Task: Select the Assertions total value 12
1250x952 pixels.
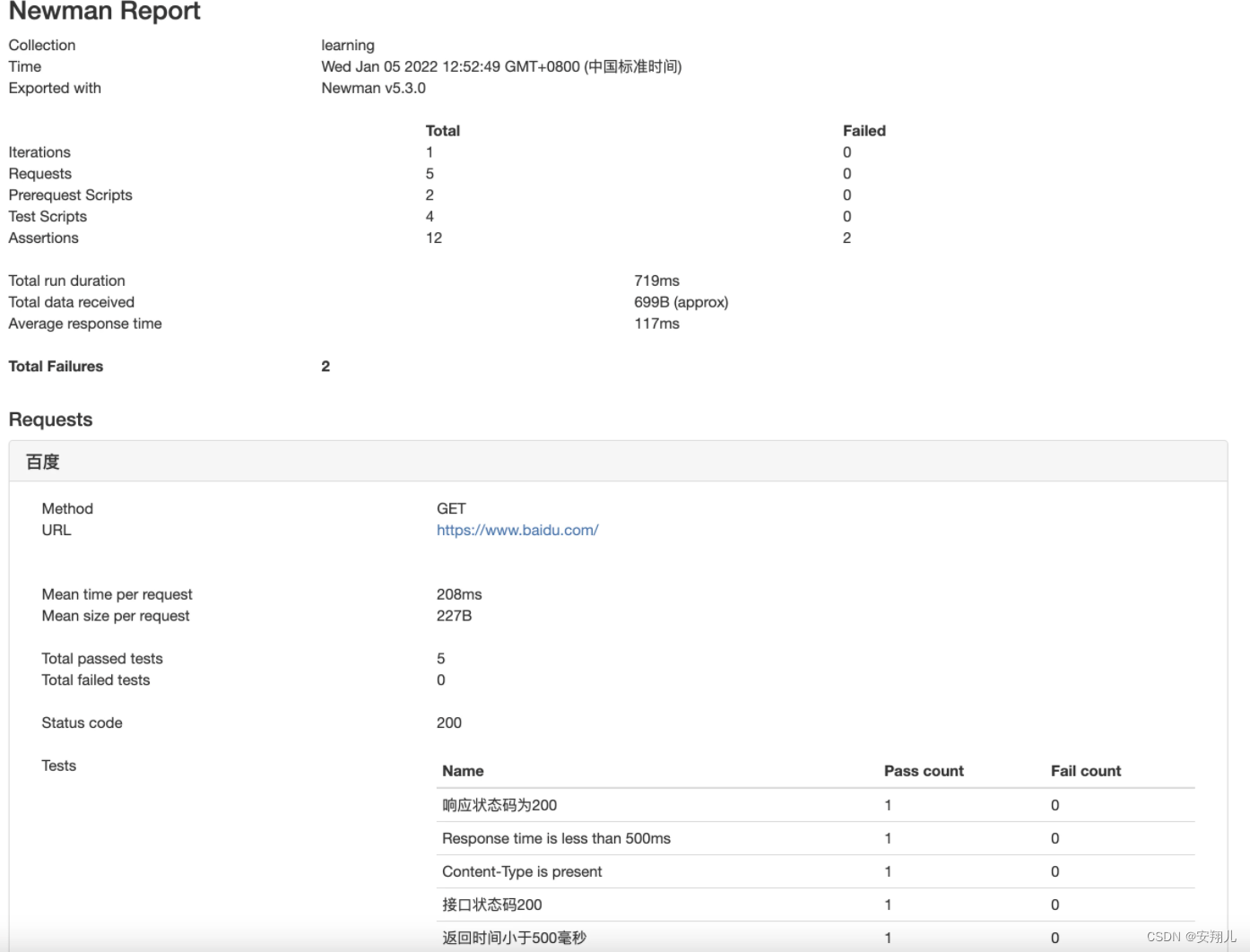Action: (434, 238)
